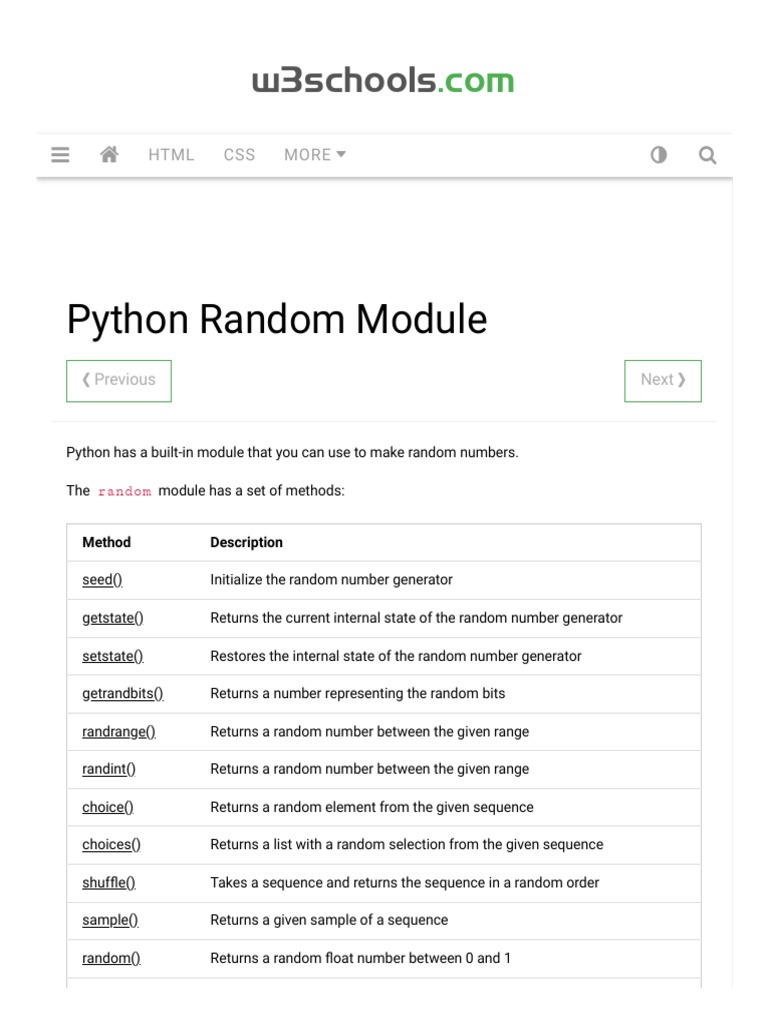Open the choices() method link
Screen dimensions: 768x1024
tap(112, 845)
